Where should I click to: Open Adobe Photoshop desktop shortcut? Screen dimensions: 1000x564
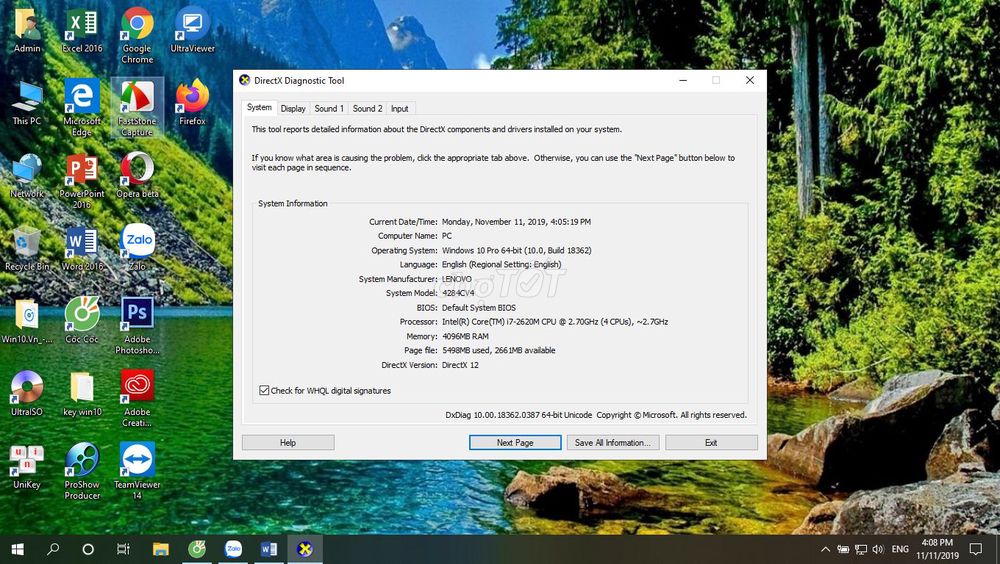point(137,326)
